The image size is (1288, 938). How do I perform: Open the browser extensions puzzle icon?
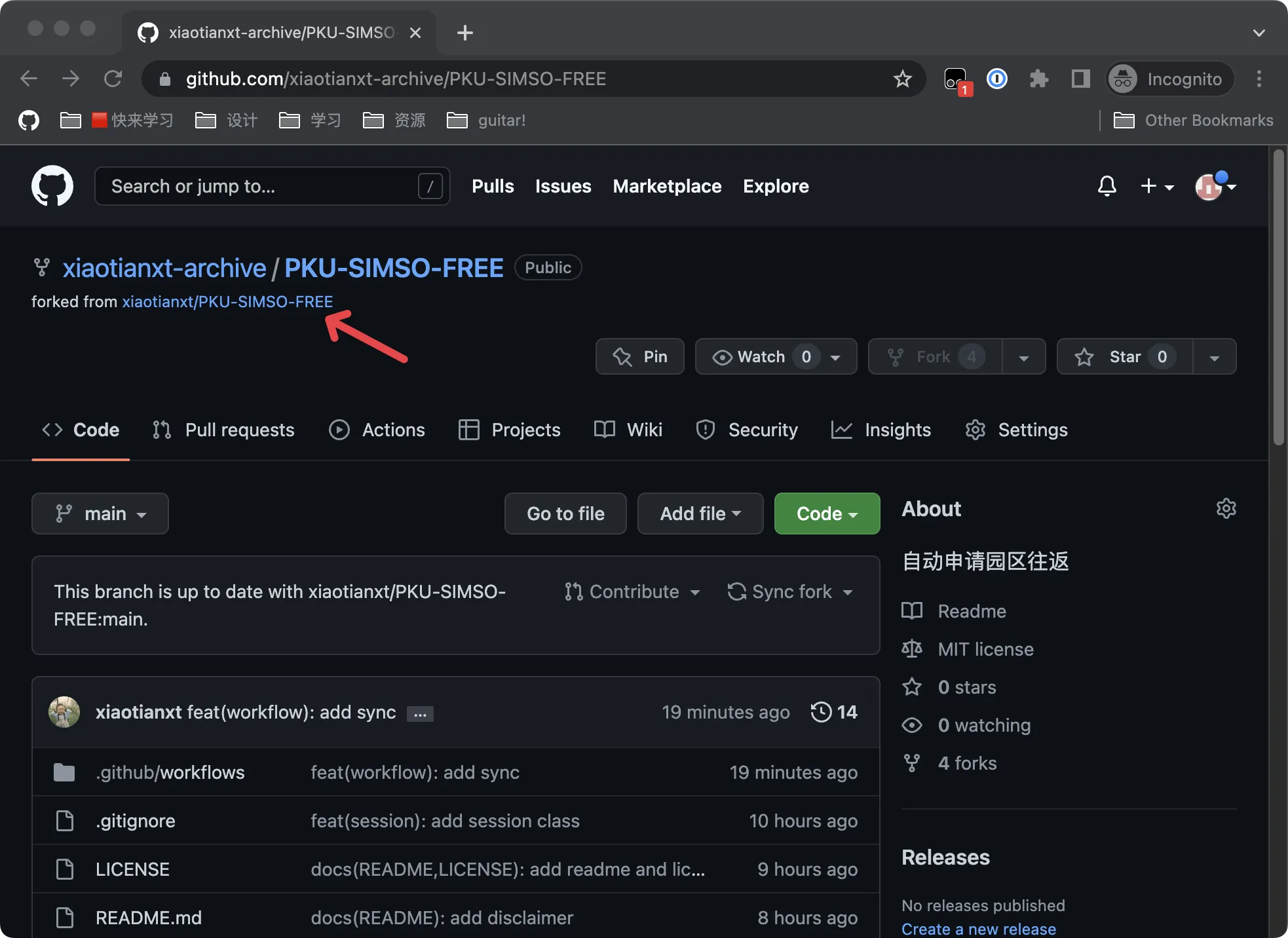click(1039, 79)
